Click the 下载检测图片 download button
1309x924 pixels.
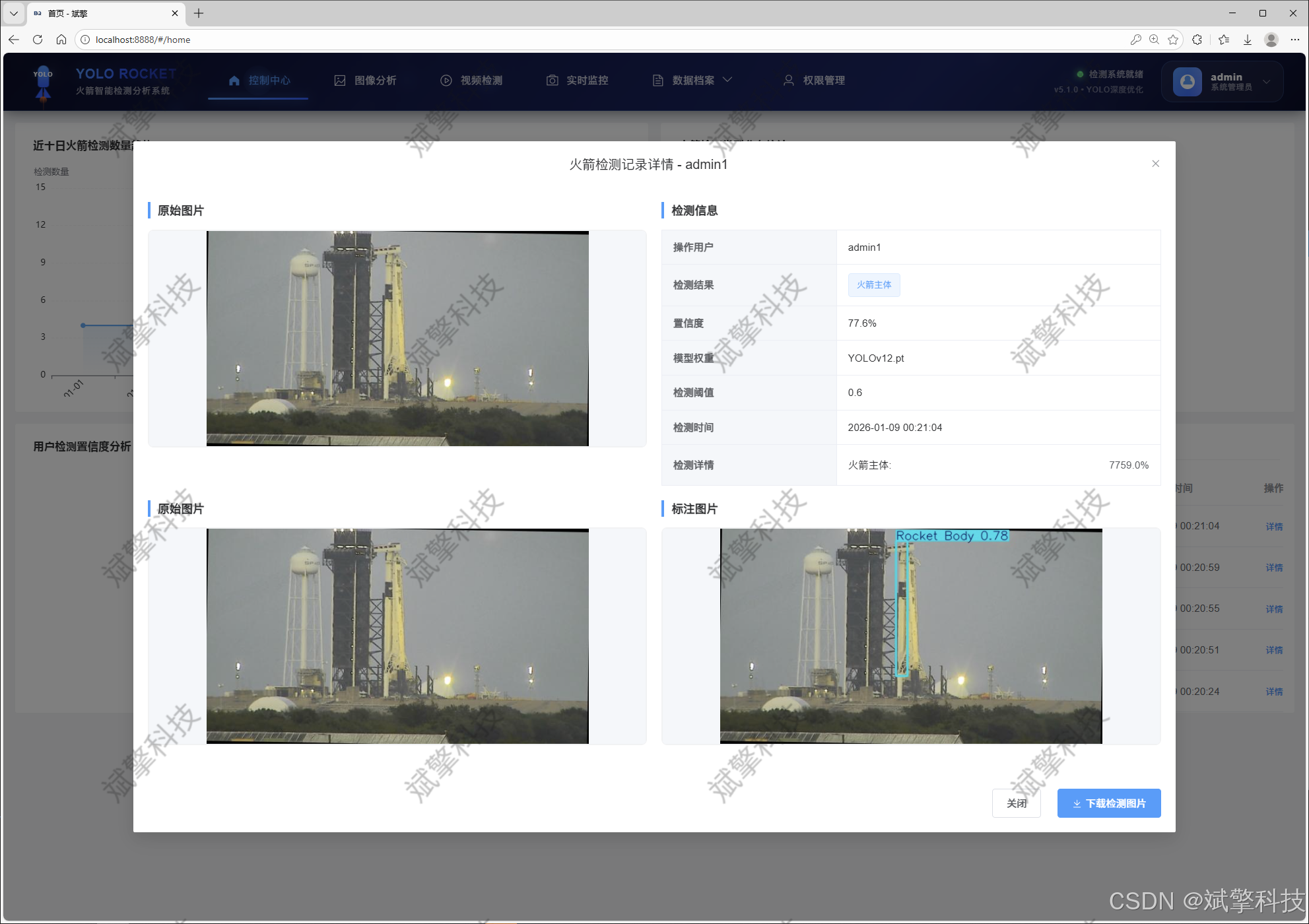click(1108, 803)
